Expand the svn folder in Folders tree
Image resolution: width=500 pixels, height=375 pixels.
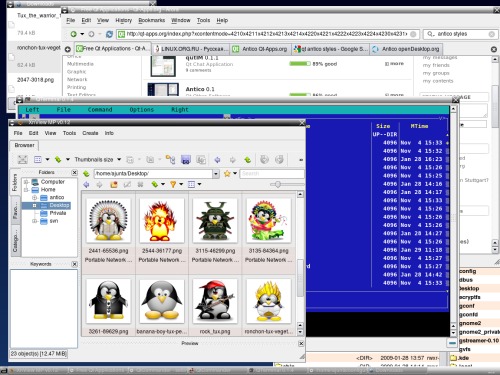tap(34, 221)
